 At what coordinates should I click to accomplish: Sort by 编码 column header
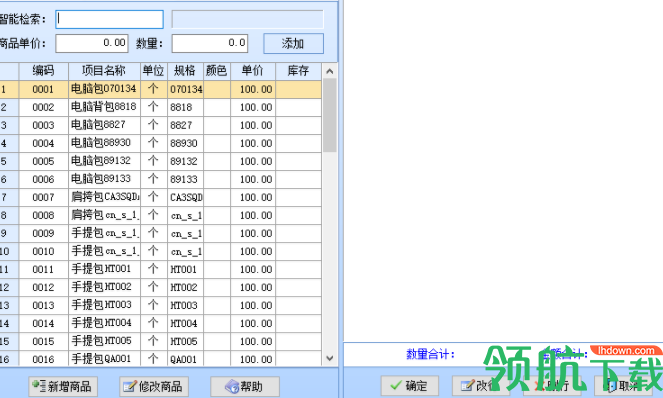pyautogui.click(x=44, y=71)
